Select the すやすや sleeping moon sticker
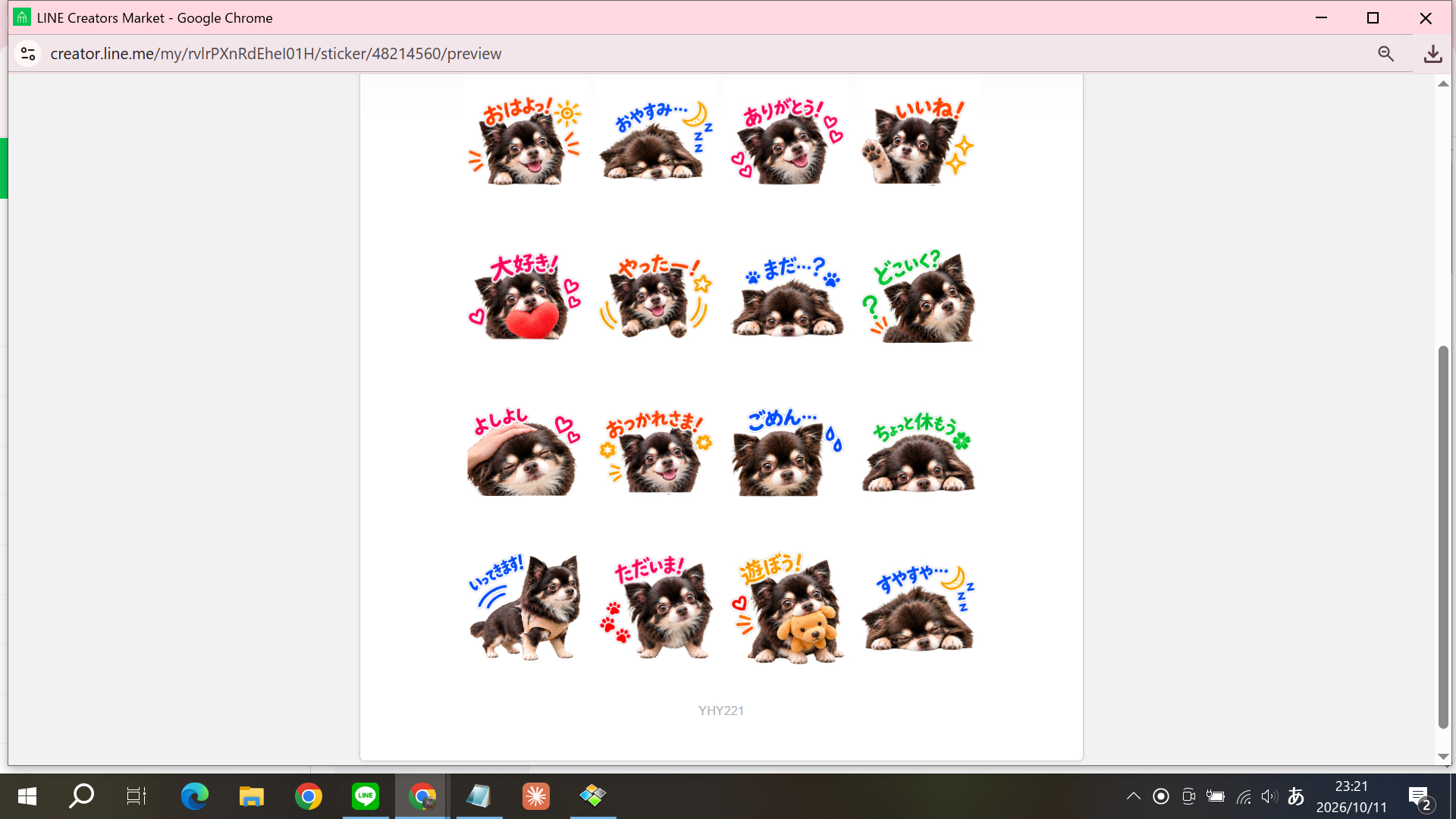The width and height of the screenshot is (1456, 819). 918,607
